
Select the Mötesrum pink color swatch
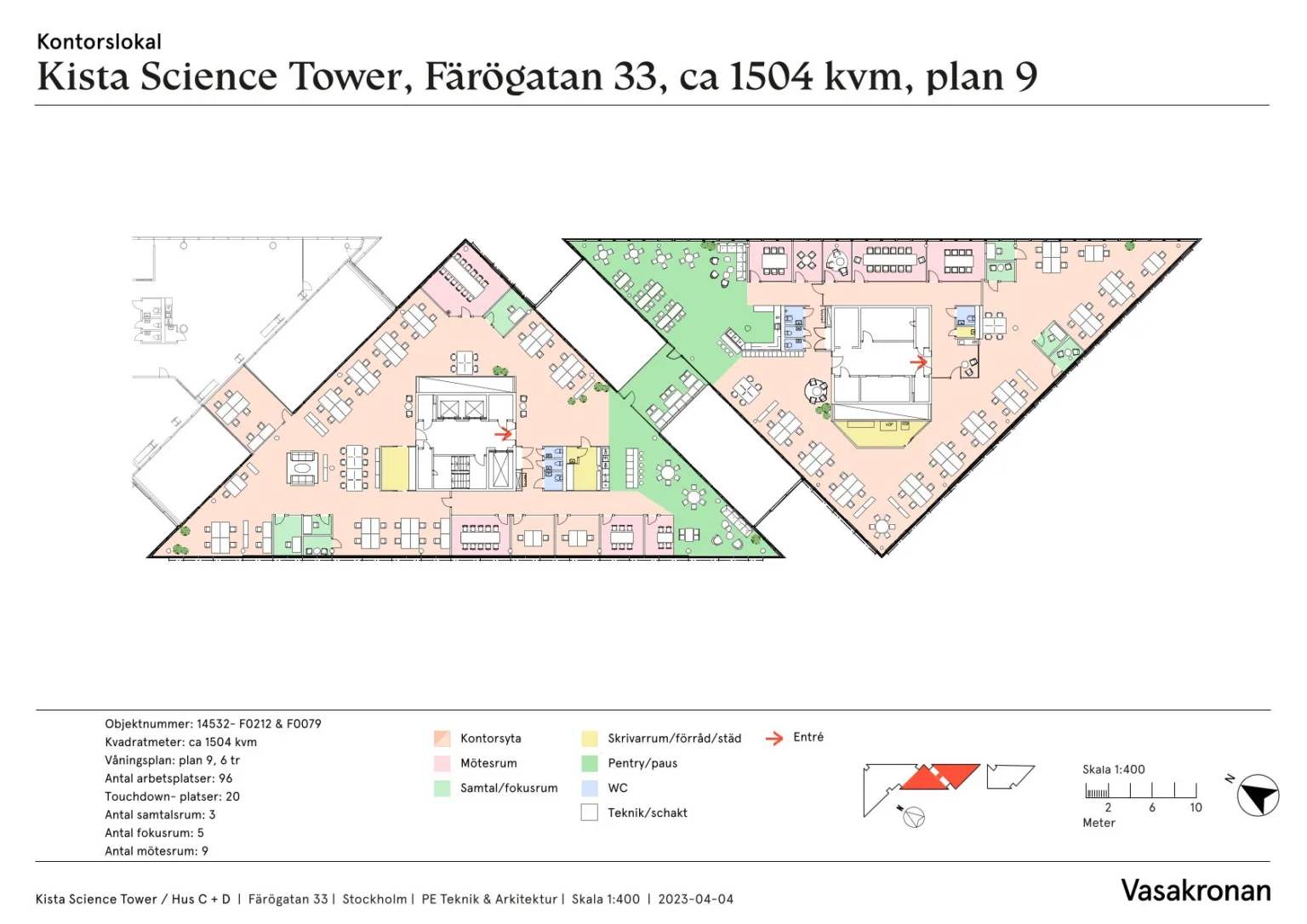tap(442, 763)
